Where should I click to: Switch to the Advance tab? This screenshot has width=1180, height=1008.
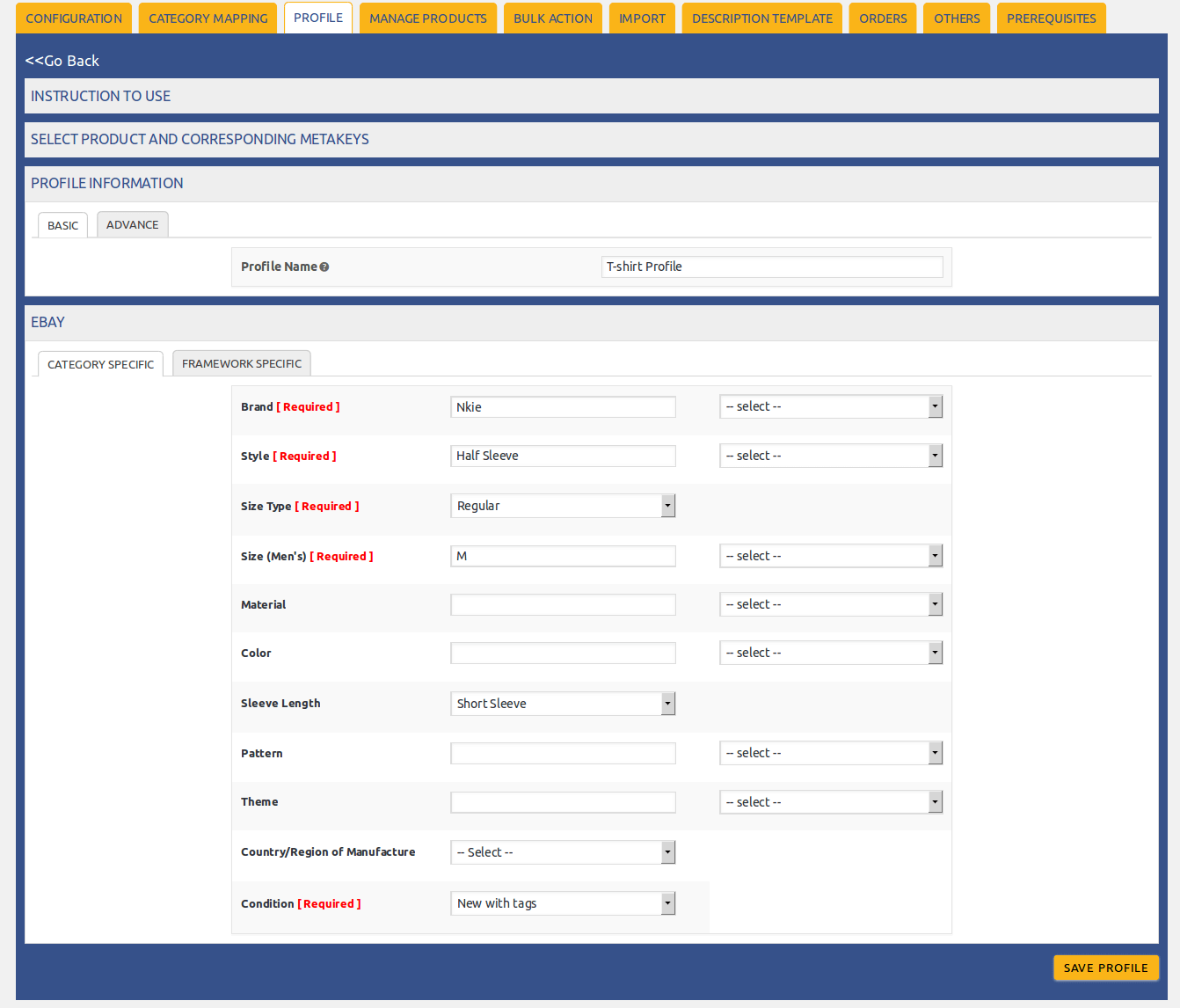(x=132, y=225)
